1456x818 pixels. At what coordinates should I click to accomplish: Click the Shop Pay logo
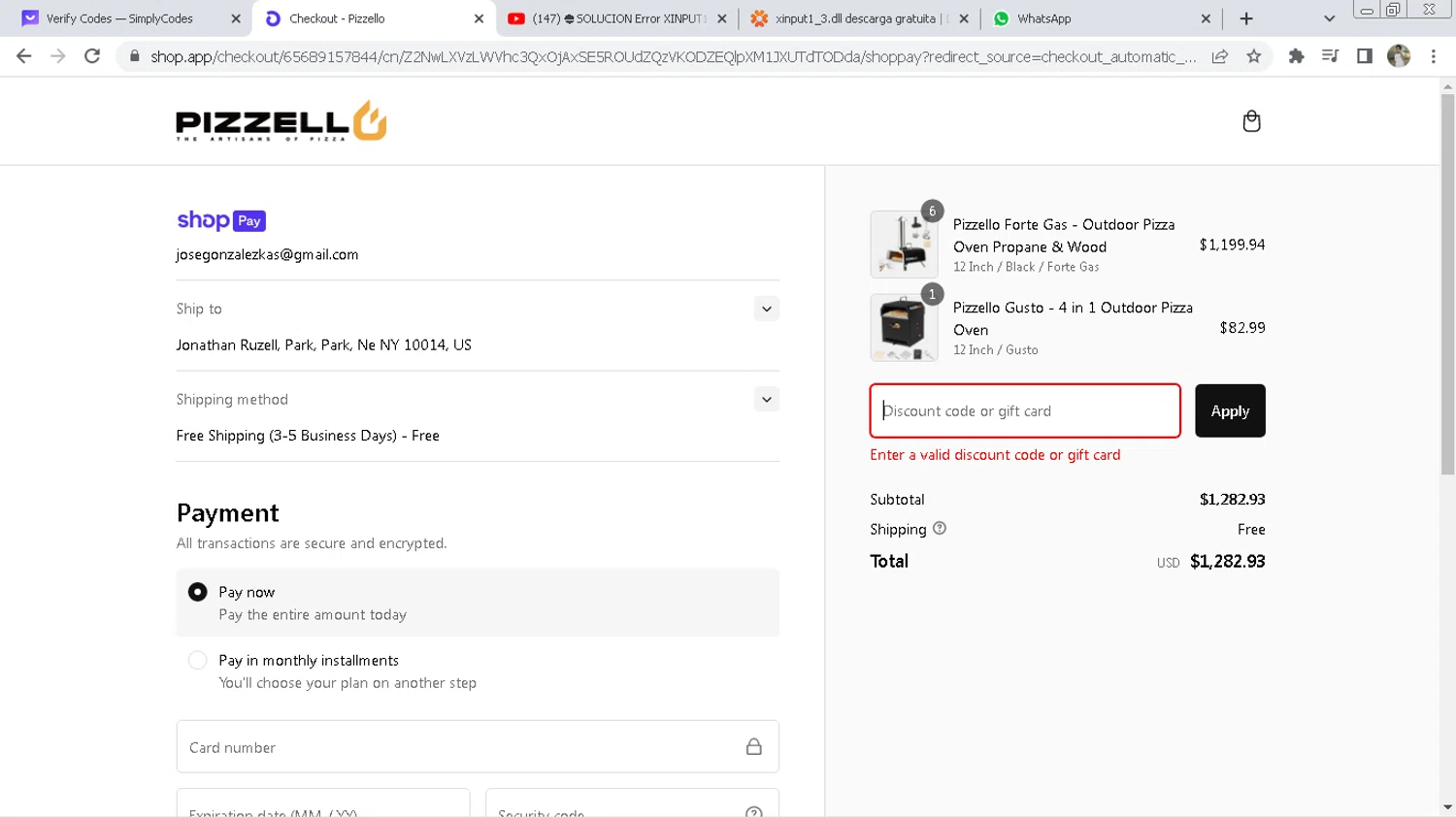(221, 220)
